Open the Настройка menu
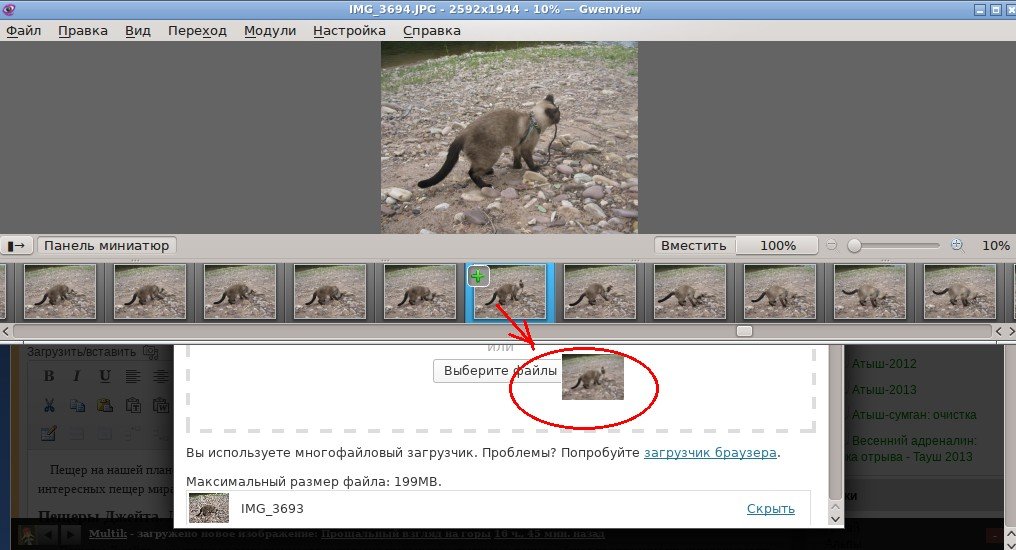1016x550 pixels. tap(349, 30)
